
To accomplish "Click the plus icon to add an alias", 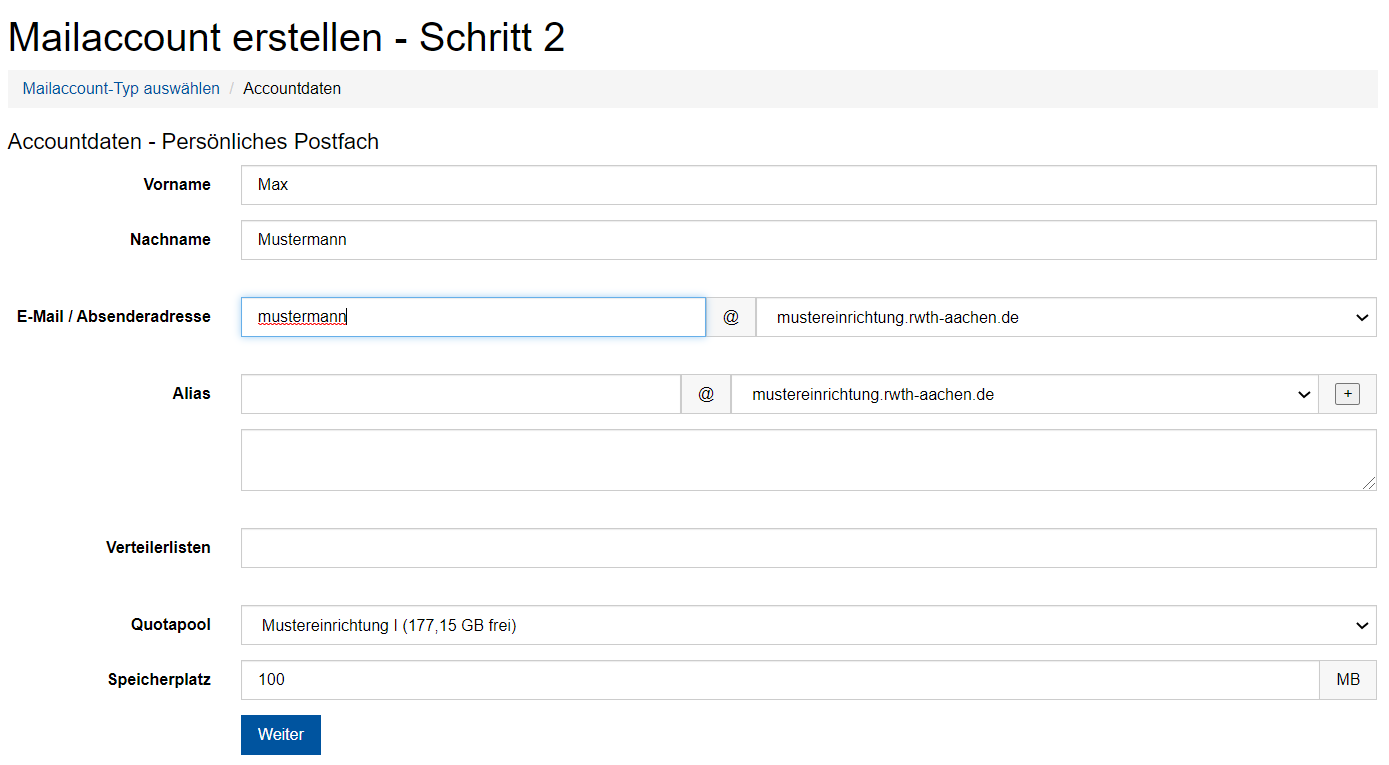I will click(1347, 393).
